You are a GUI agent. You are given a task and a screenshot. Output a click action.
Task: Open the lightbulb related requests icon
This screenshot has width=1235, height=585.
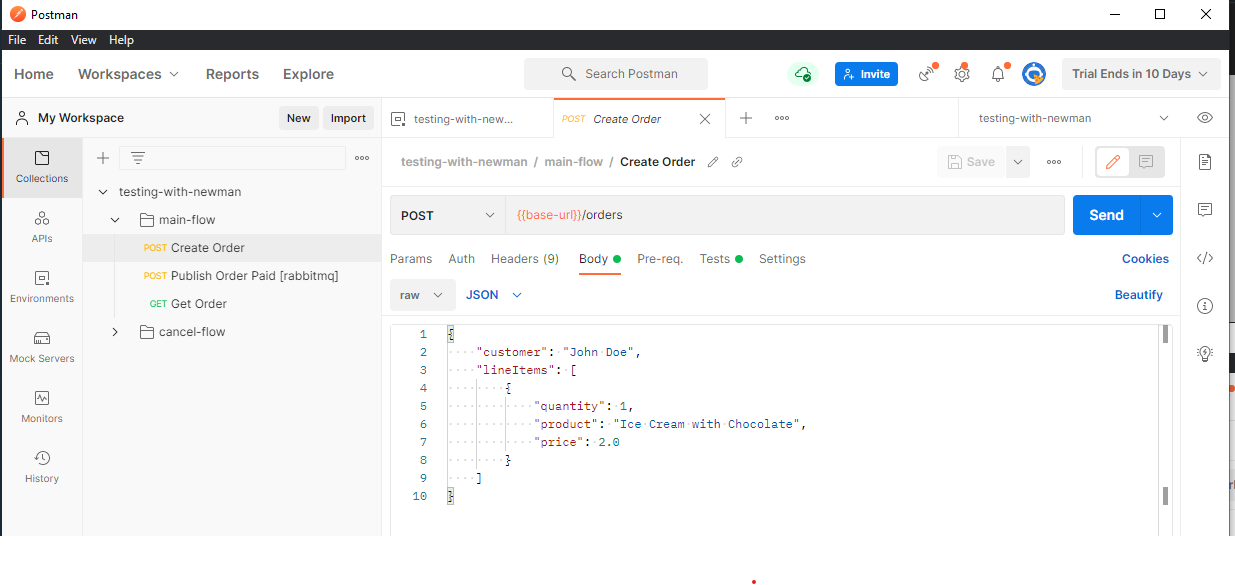click(1205, 353)
